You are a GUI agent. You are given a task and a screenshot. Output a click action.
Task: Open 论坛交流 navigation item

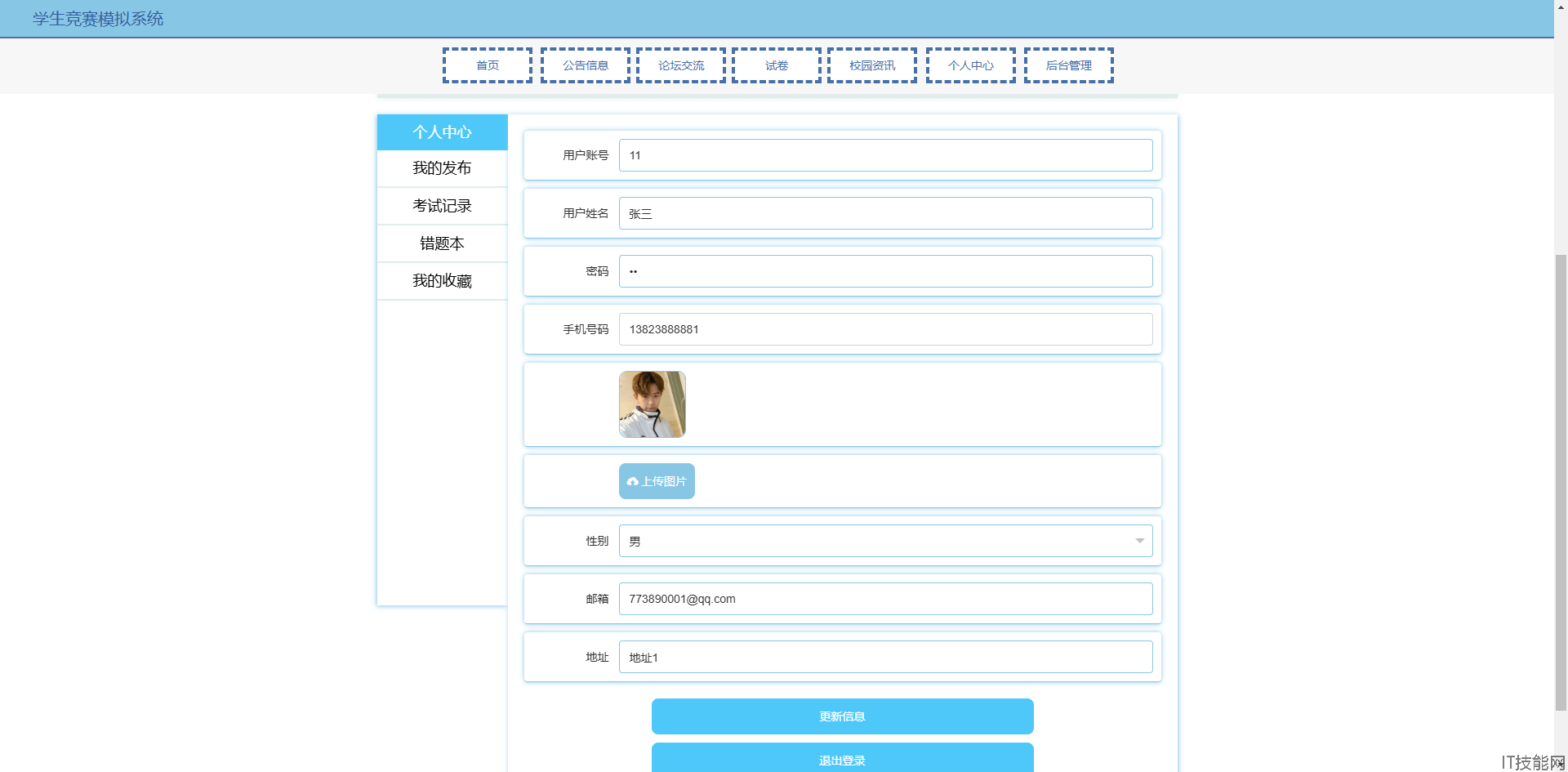coord(681,65)
